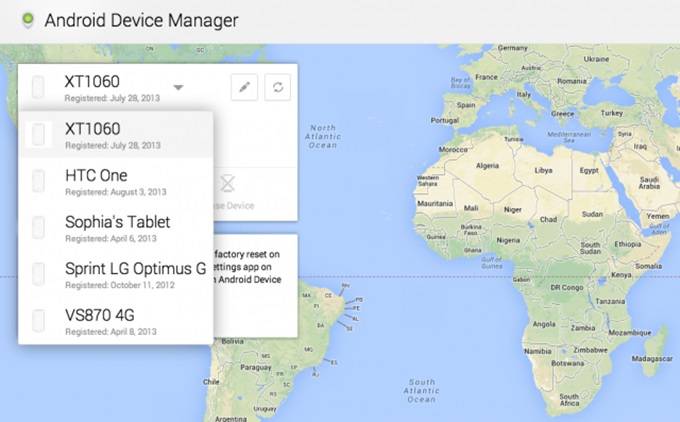Screen dimensions: 680x422
Task: Click the phone icon in the list's XT1060 row
Action: (x=38, y=134)
